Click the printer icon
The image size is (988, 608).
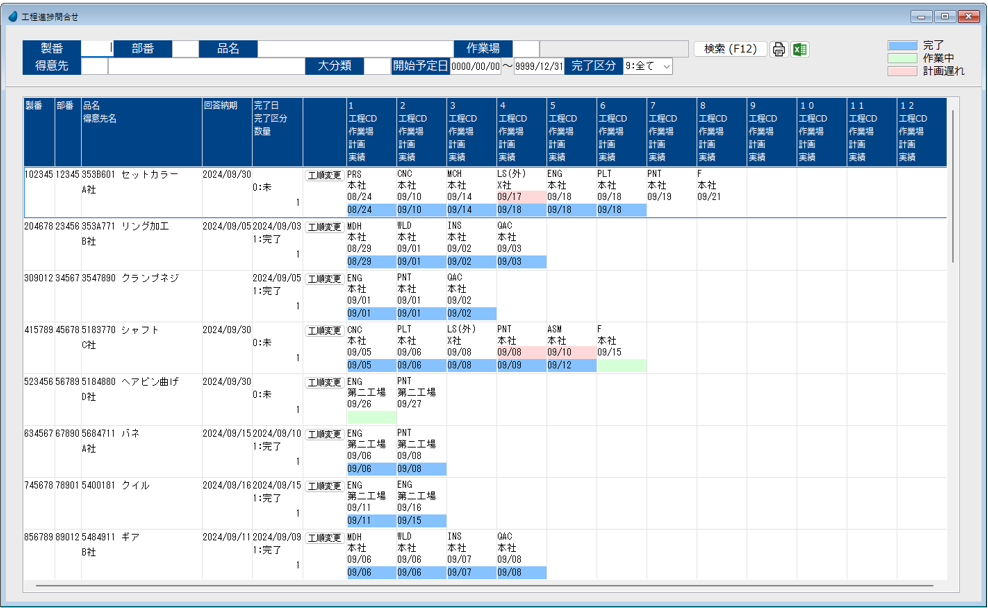point(779,49)
